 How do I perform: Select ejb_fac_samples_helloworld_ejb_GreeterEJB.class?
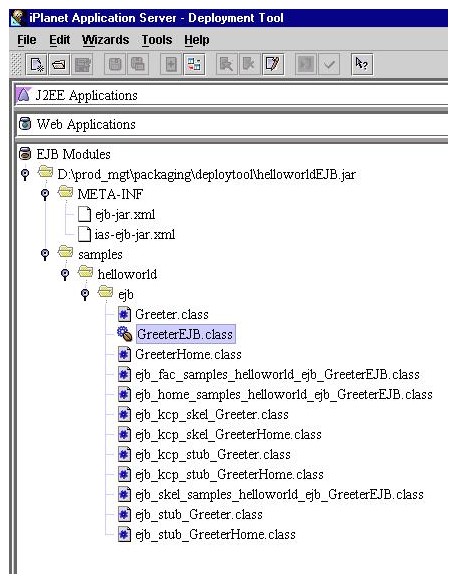(x=277, y=374)
